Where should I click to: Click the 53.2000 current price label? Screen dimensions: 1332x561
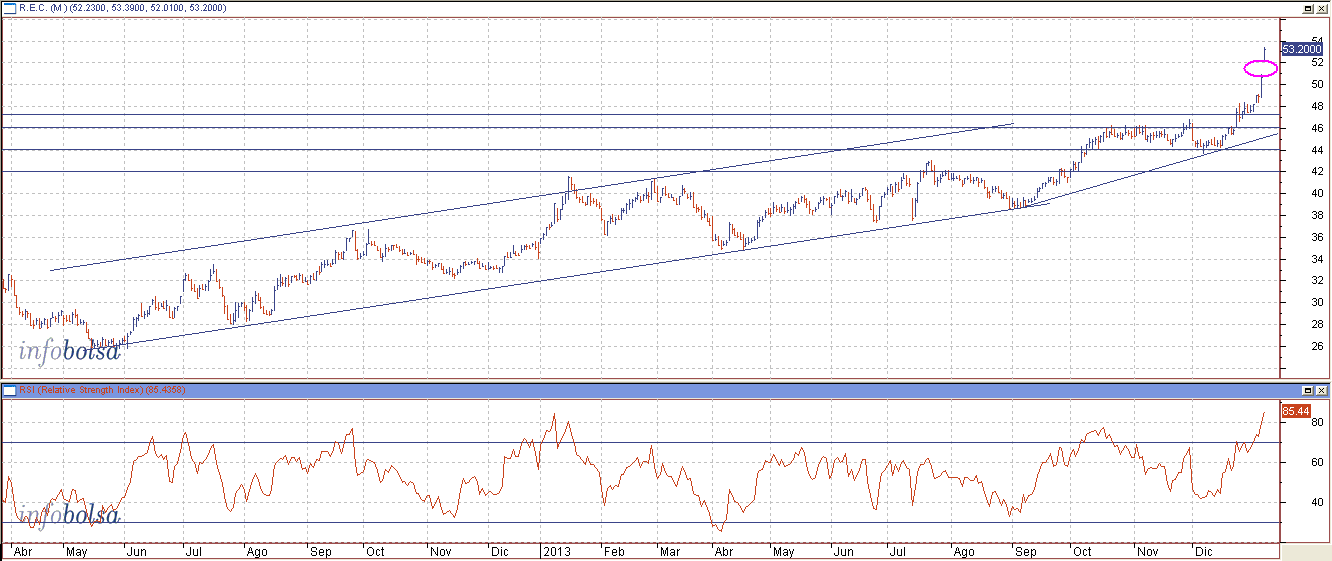point(1301,48)
